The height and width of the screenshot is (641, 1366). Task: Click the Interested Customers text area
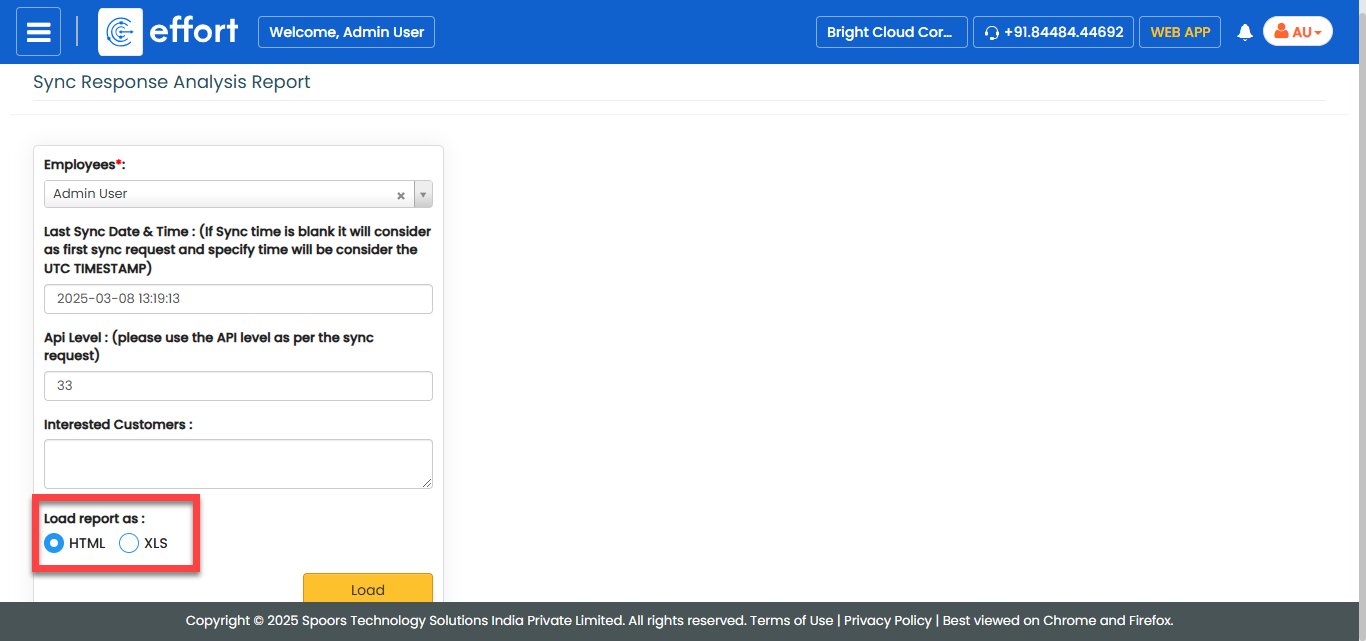[238, 464]
